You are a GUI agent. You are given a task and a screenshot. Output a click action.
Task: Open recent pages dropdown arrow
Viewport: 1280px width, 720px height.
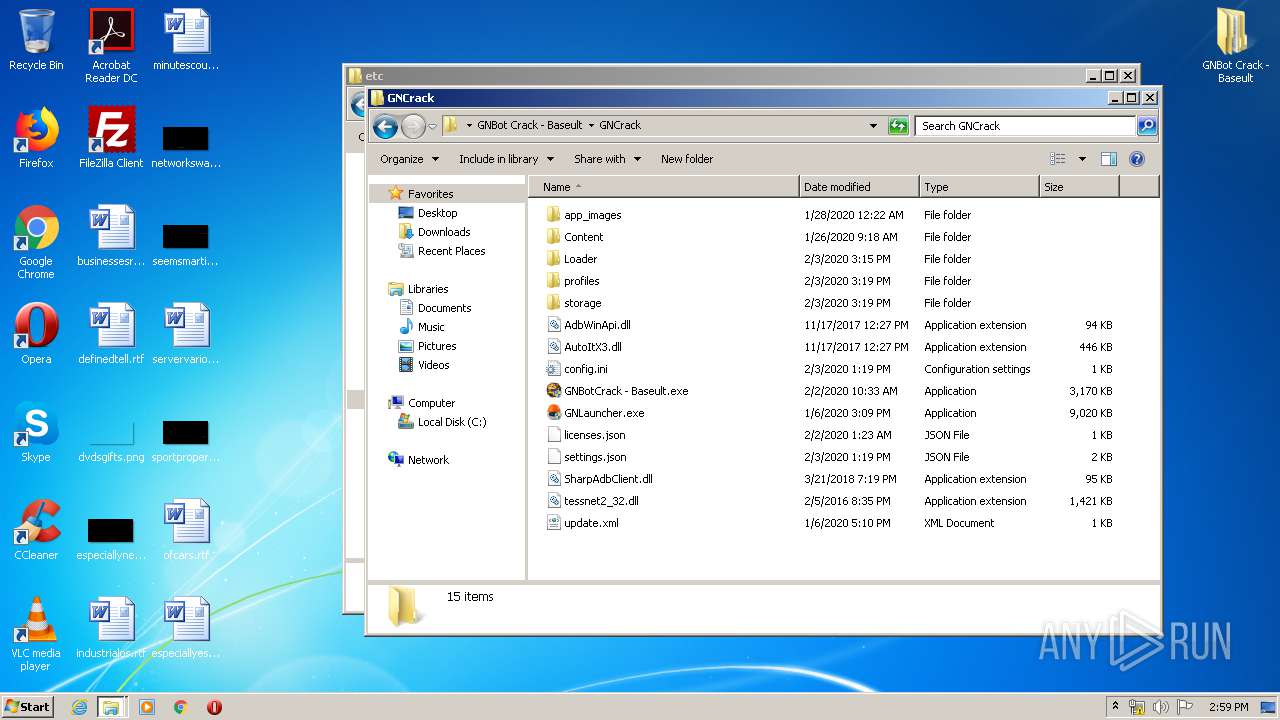coord(432,127)
